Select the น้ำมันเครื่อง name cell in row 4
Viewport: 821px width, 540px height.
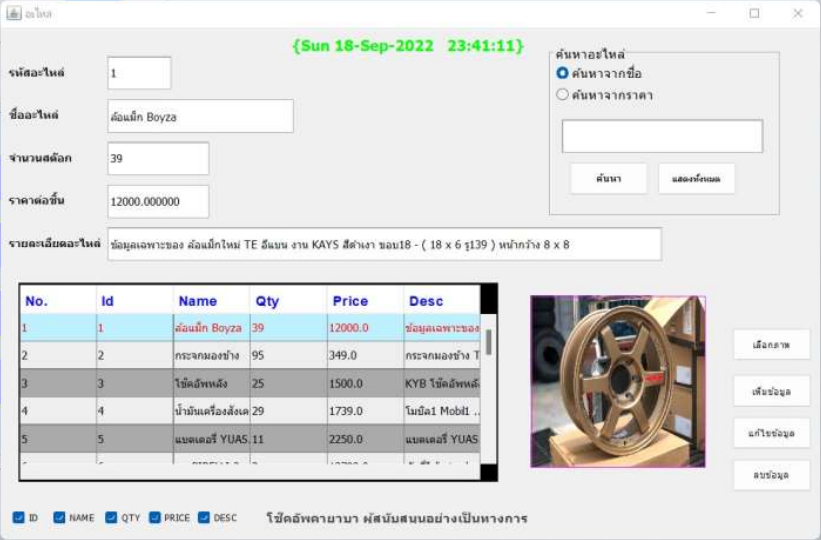pos(212,411)
